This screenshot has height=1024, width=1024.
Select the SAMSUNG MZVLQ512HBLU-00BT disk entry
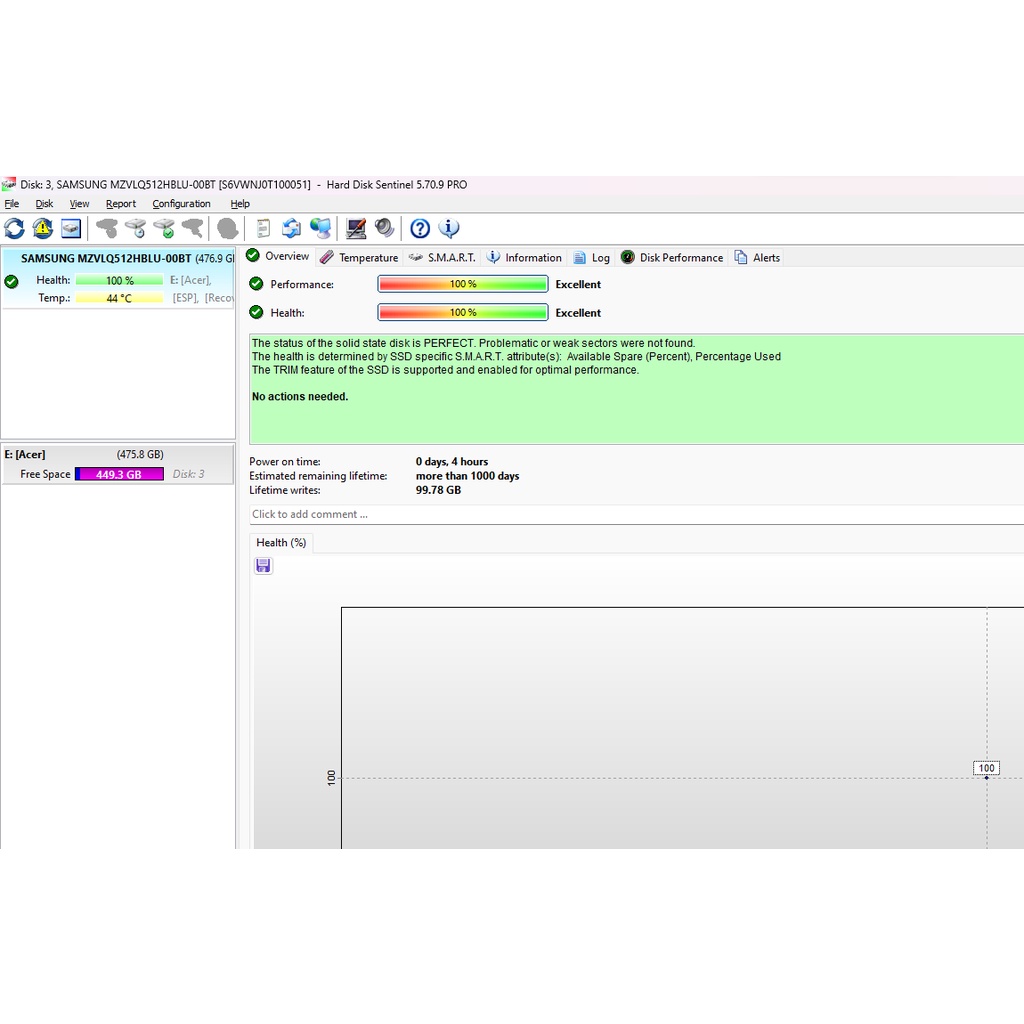click(106, 259)
